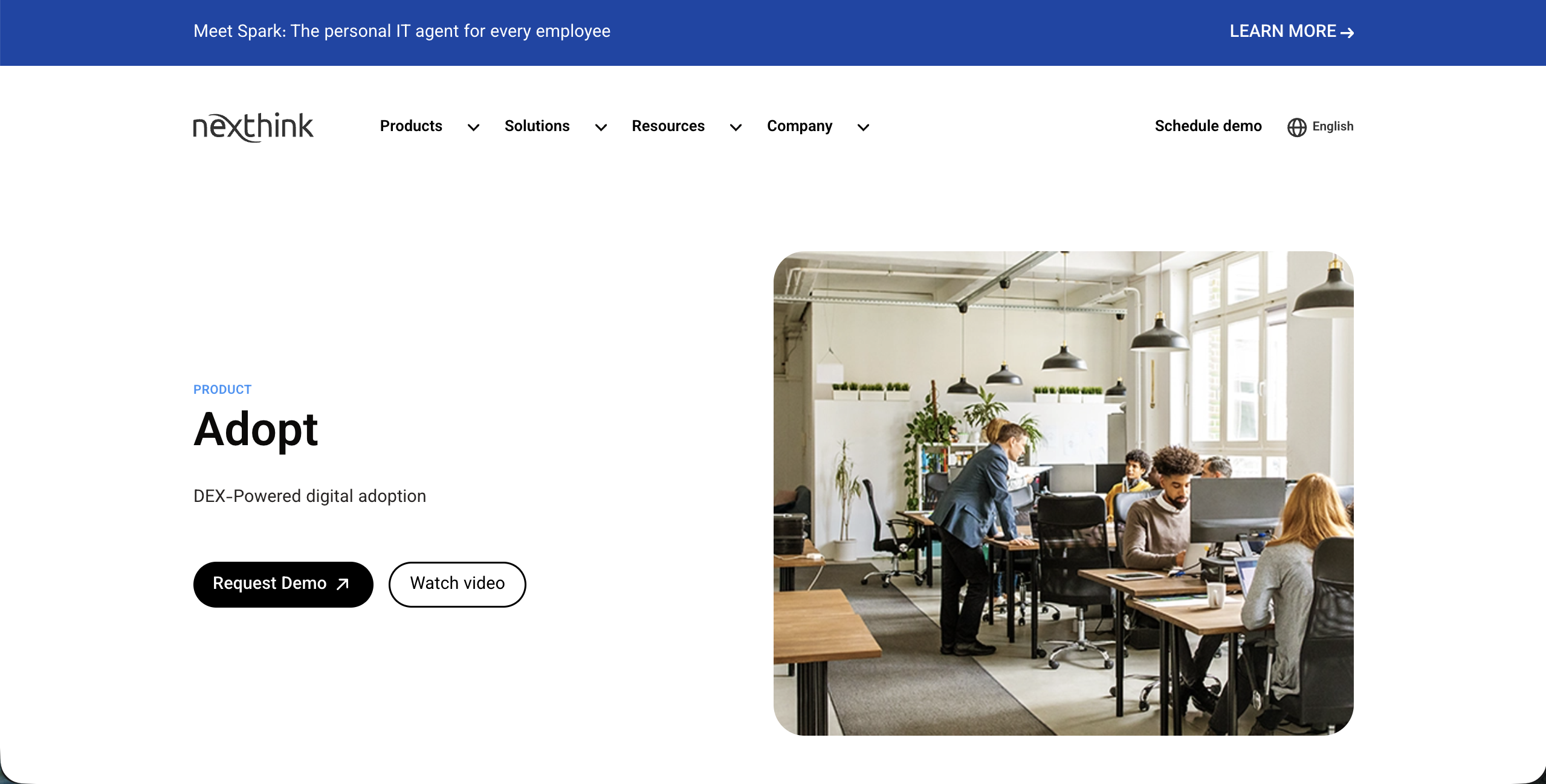Click the Request Demo button
Image resolution: width=1546 pixels, height=784 pixels.
[x=283, y=584]
